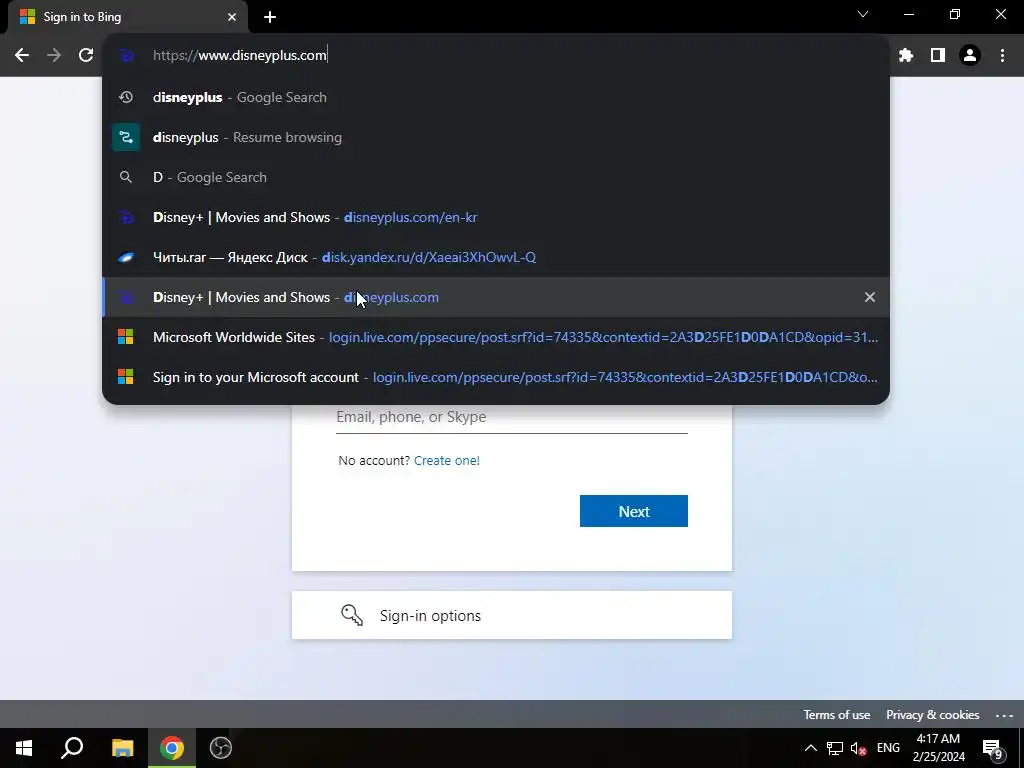
Task: Click Microsoft logo beside Worldwide Sites
Action: tap(125, 337)
